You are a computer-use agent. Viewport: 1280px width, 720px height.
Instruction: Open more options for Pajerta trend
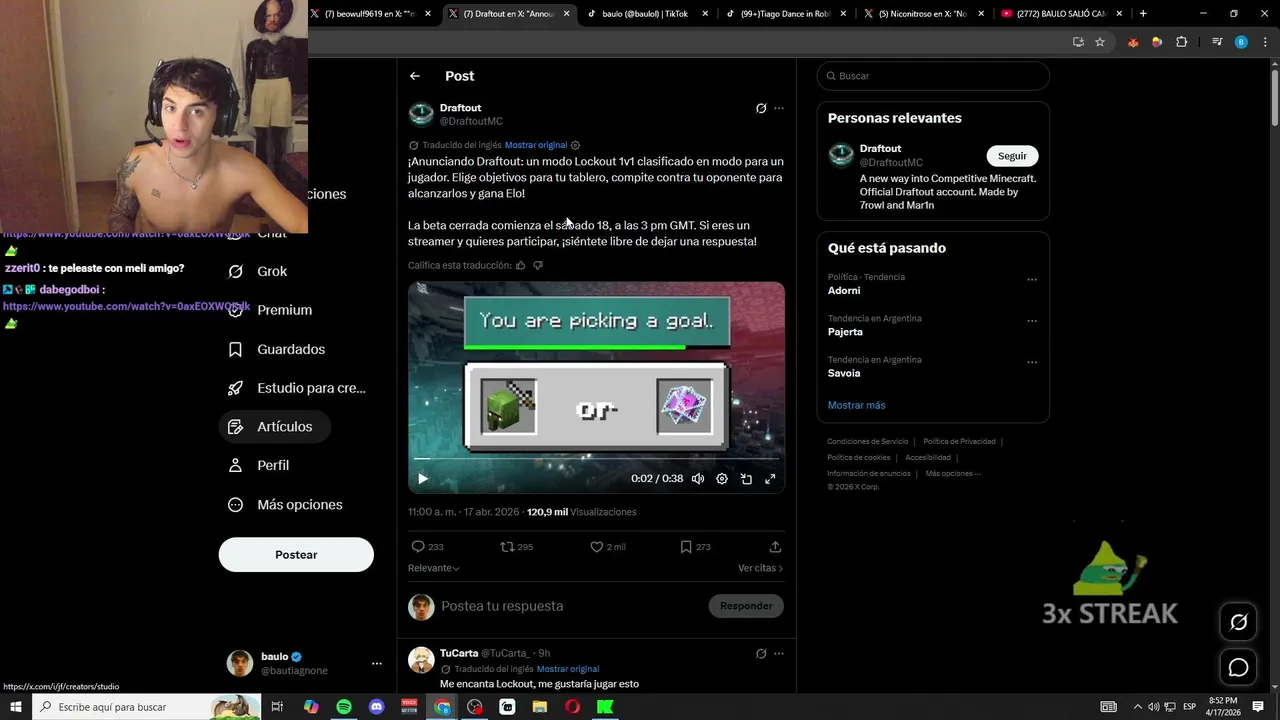1032,321
